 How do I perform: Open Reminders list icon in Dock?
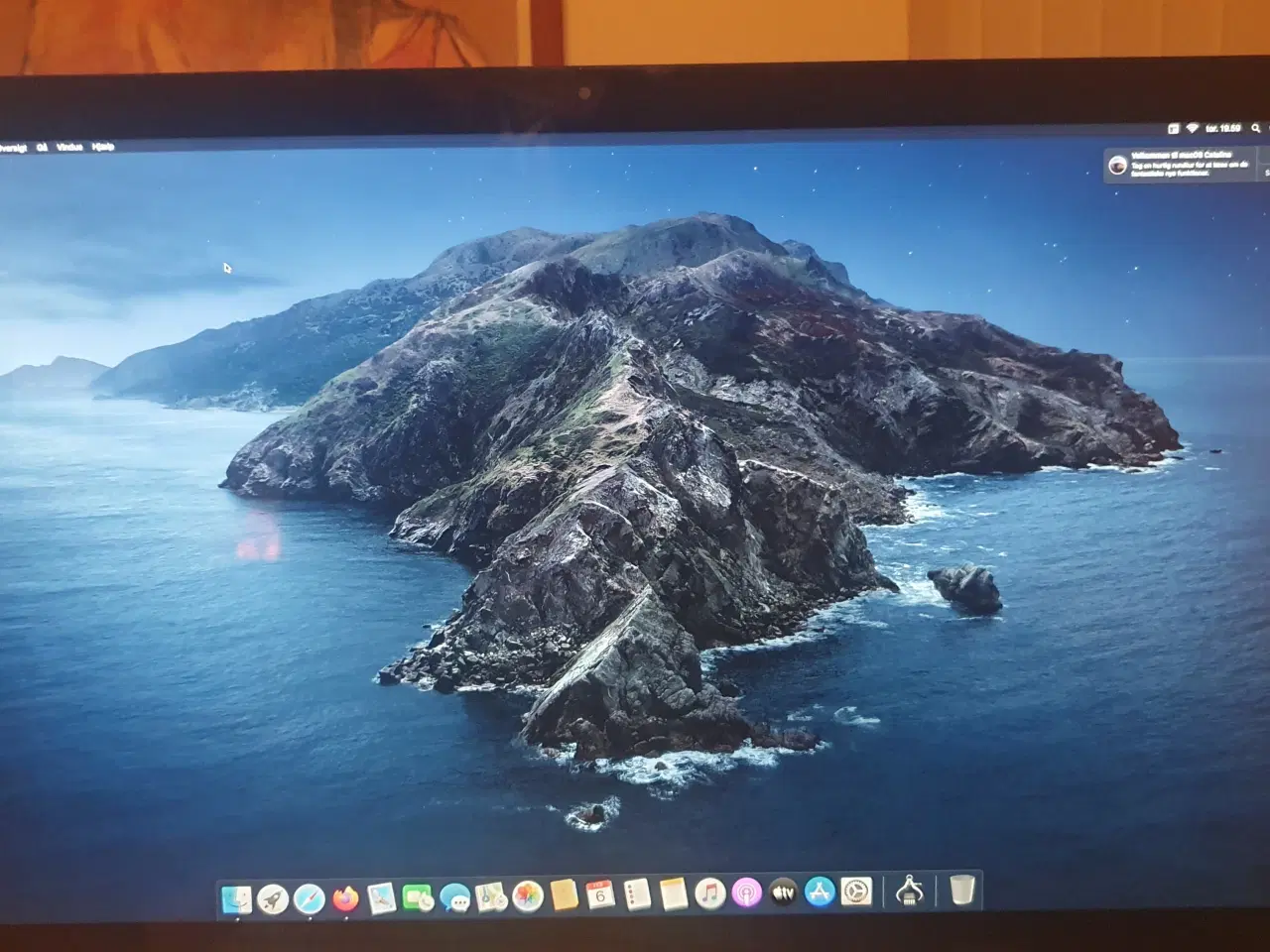point(637,895)
